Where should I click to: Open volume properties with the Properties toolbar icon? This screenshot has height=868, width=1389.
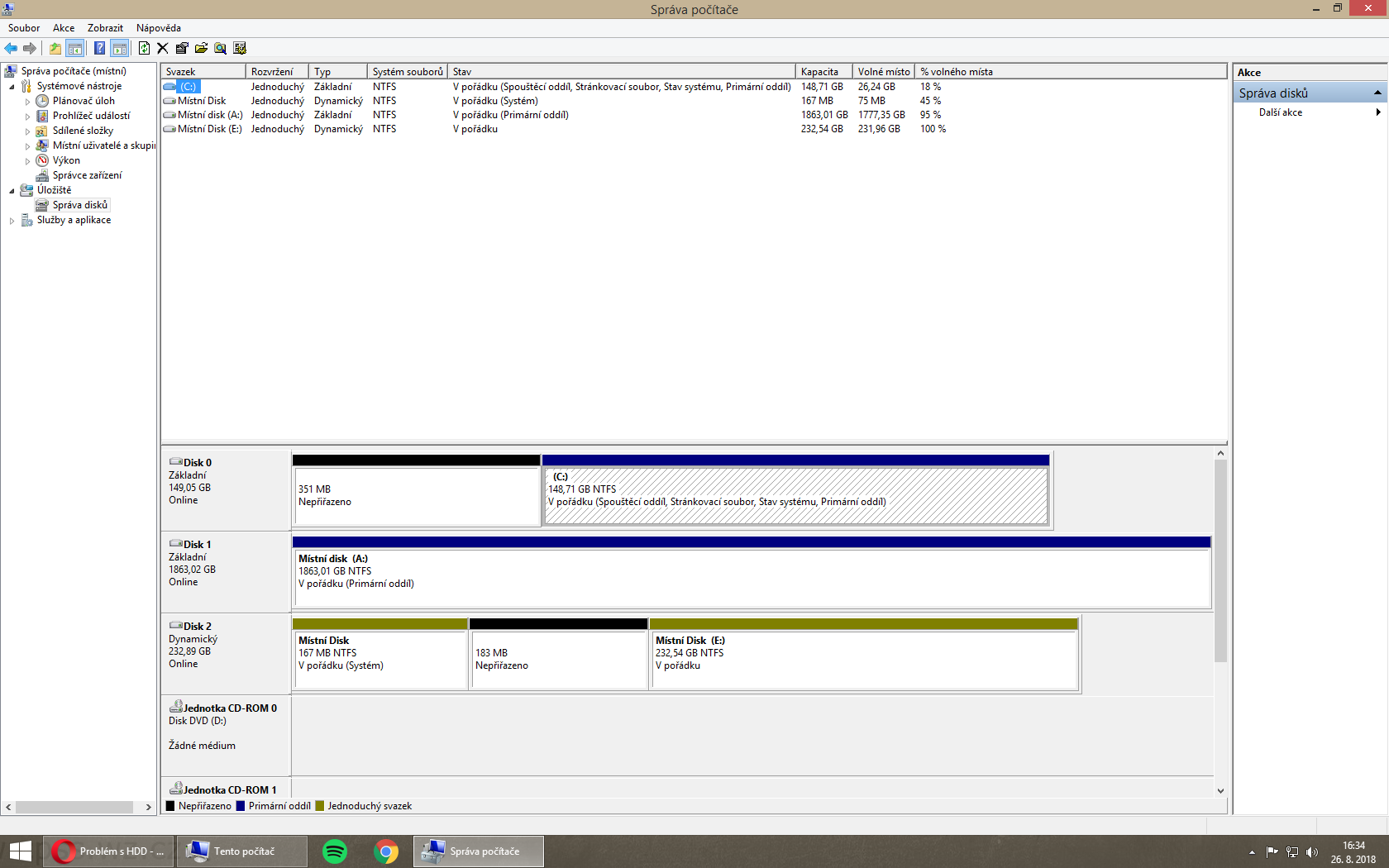182,48
